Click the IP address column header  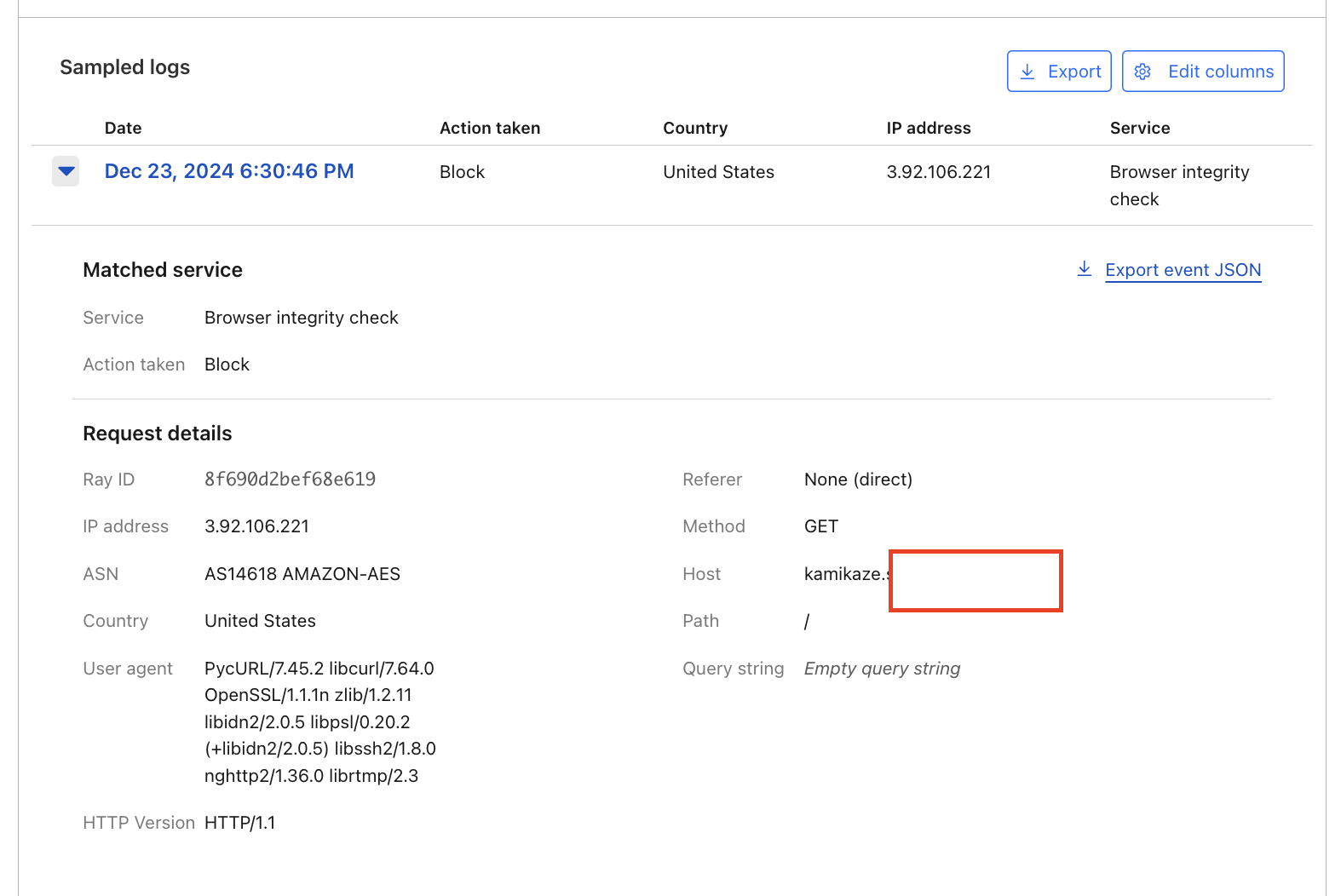(x=929, y=128)
